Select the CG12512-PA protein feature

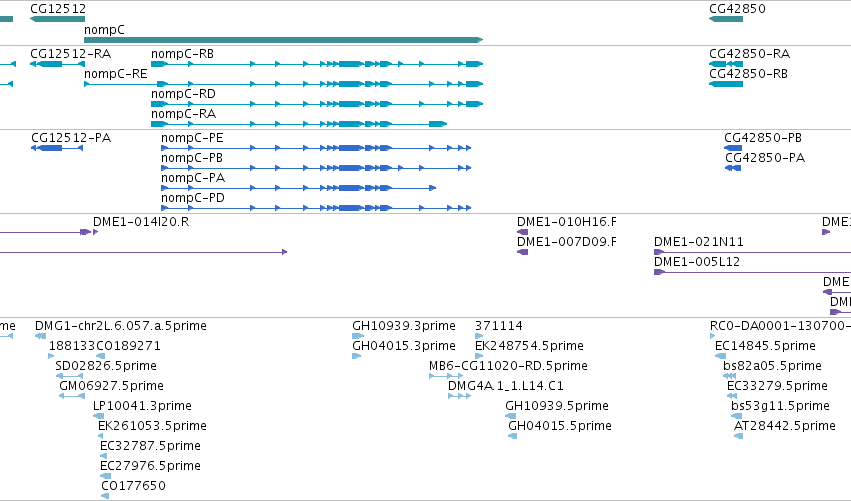57,148
